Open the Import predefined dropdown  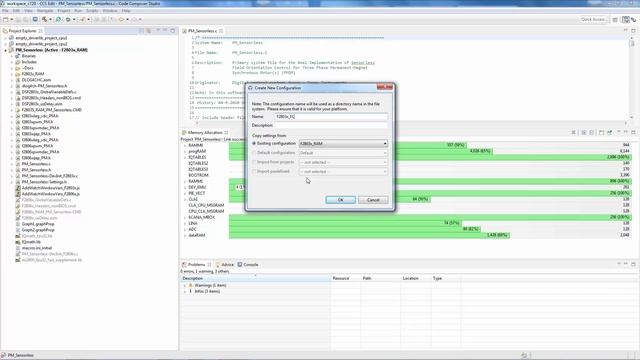(343, 171)
